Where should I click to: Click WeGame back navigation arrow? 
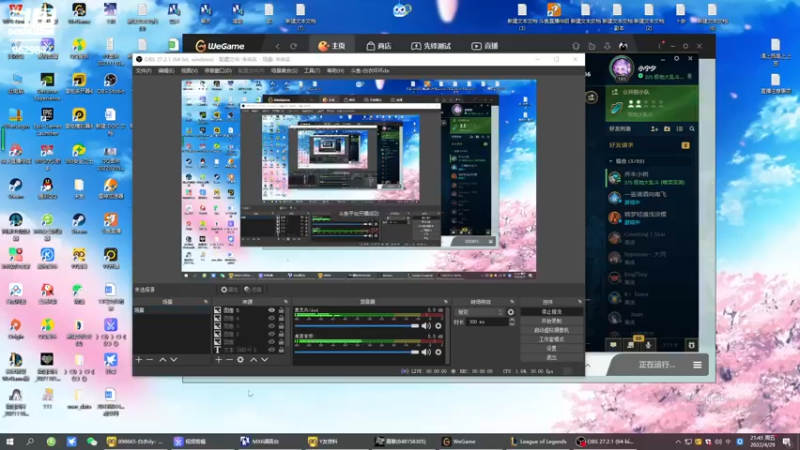coord(278,46)
